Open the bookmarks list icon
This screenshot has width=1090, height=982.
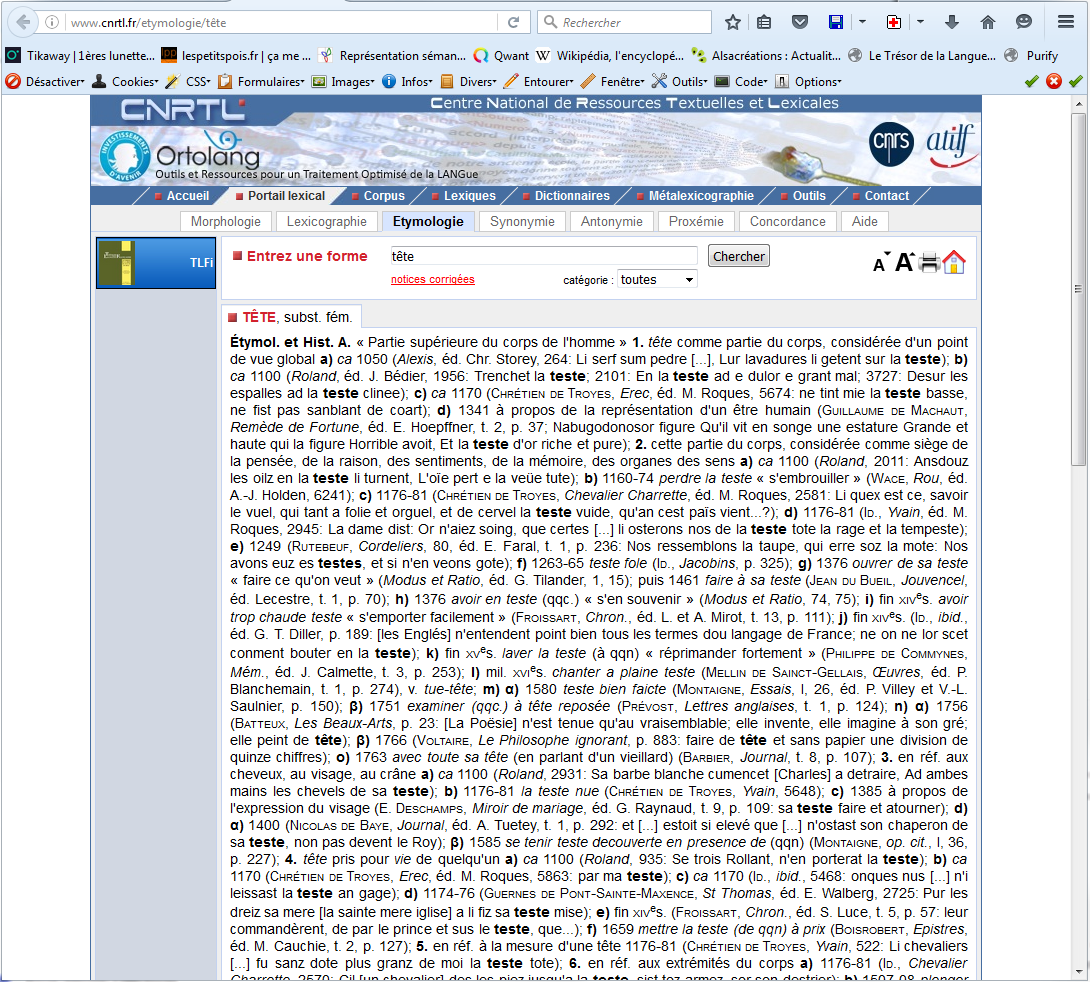click(x=764, y=22)
